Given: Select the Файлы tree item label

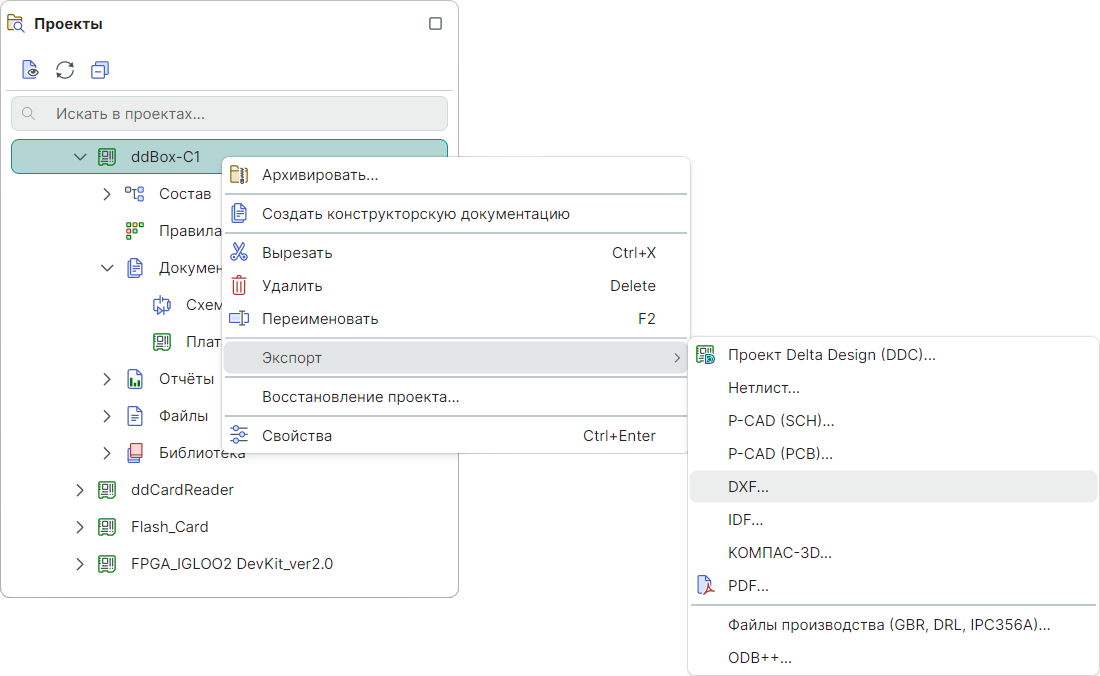Looking at the screenshot, I should coord(184,417).
